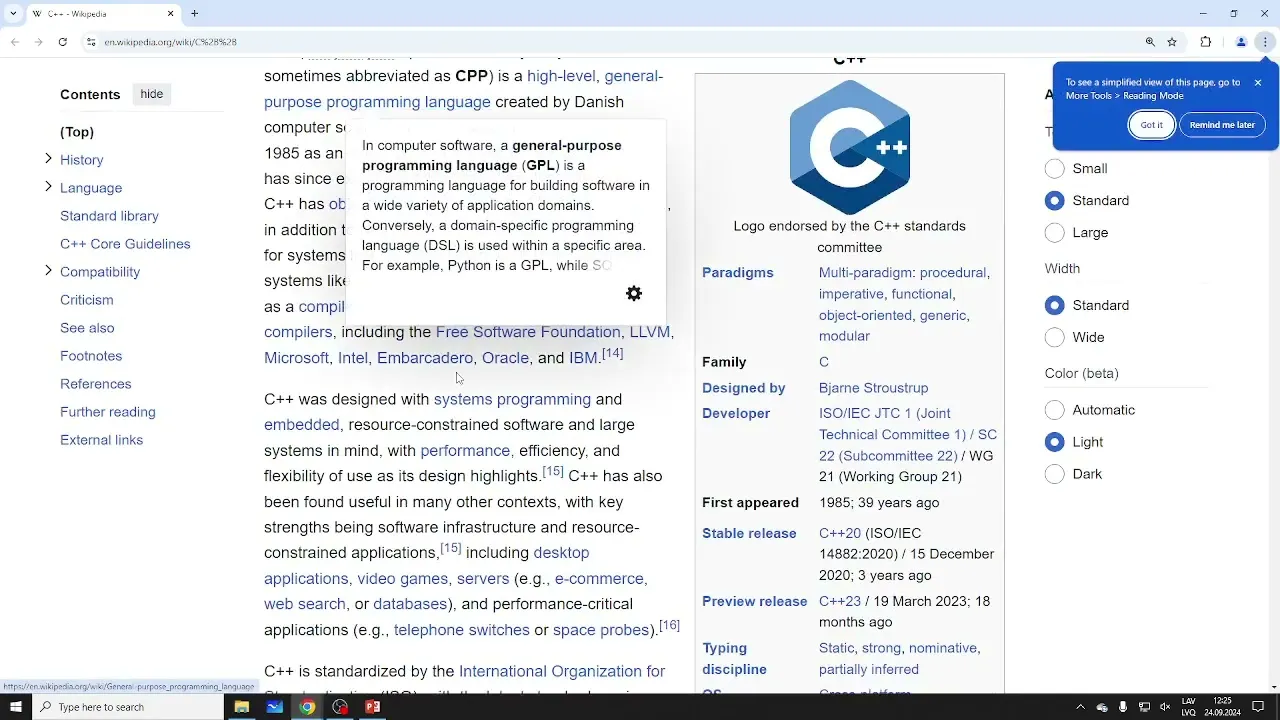
Task: Dismiss the Reading Mode tip with X
Action: tap(1258, 82)
